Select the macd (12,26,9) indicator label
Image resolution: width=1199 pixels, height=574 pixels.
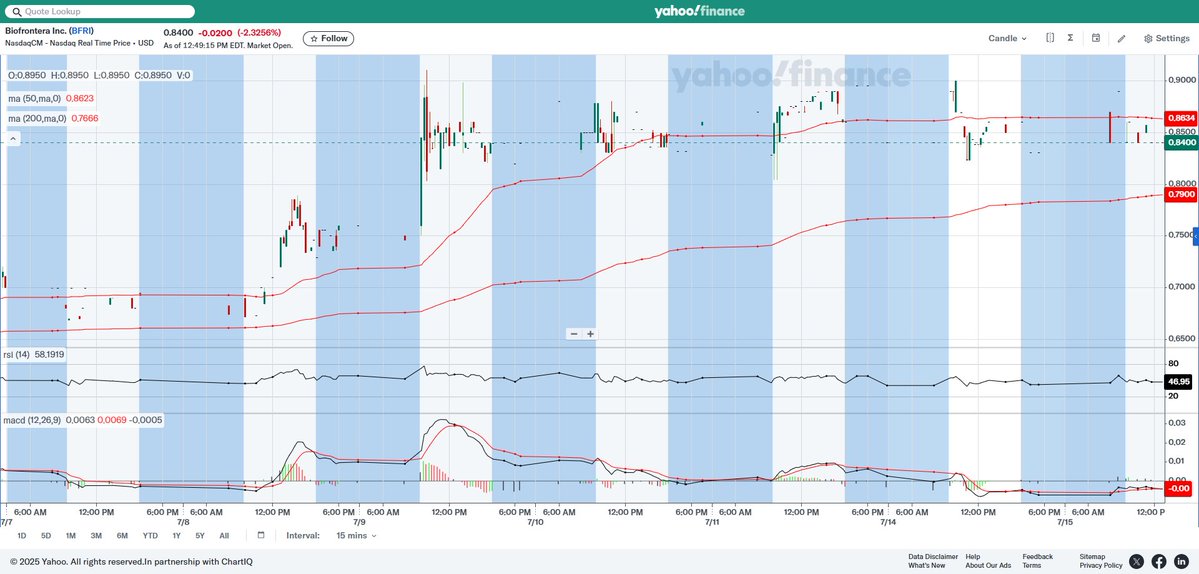click(33, 420)
